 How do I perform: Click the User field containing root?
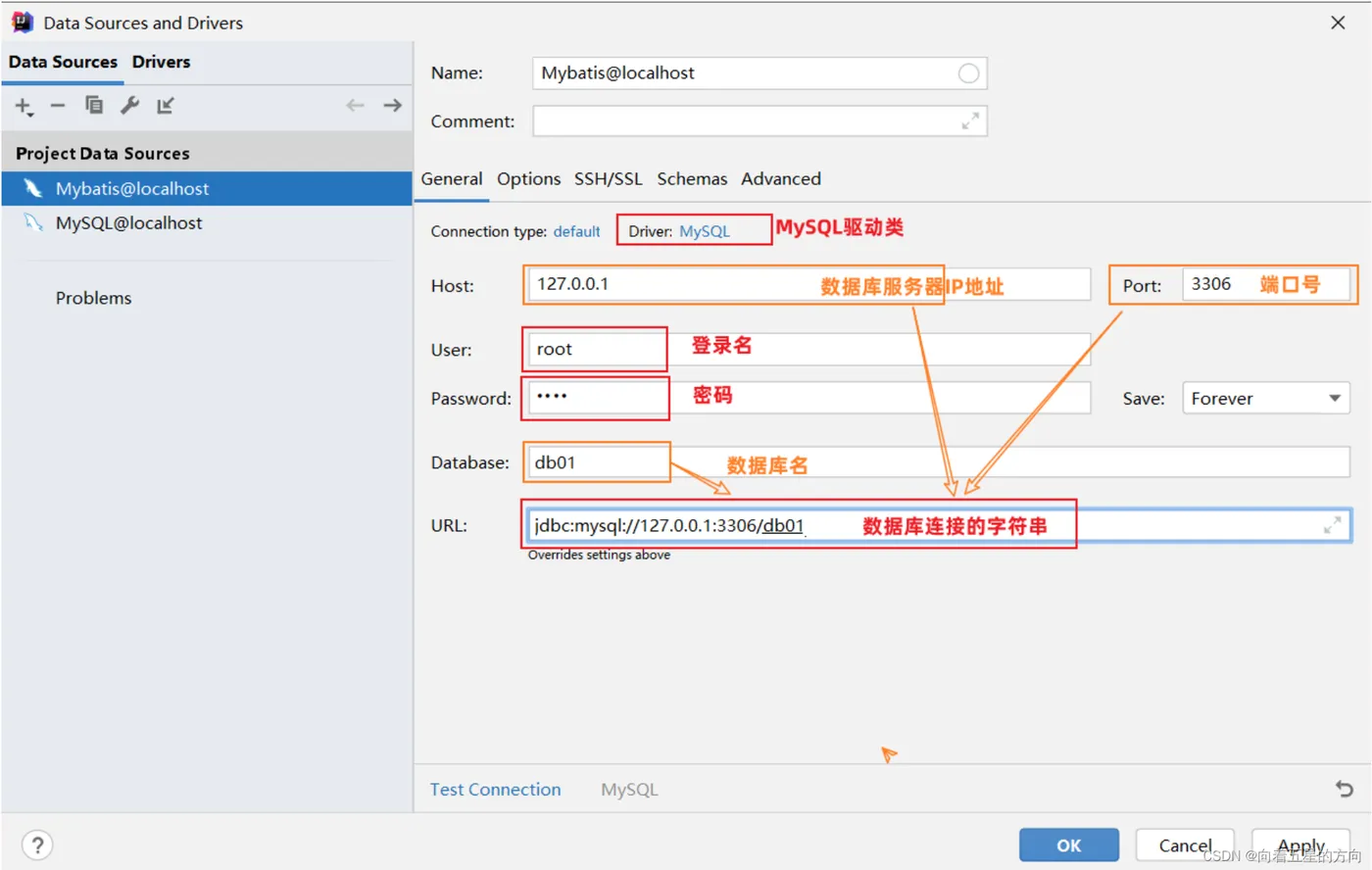(x=808, y=350)
